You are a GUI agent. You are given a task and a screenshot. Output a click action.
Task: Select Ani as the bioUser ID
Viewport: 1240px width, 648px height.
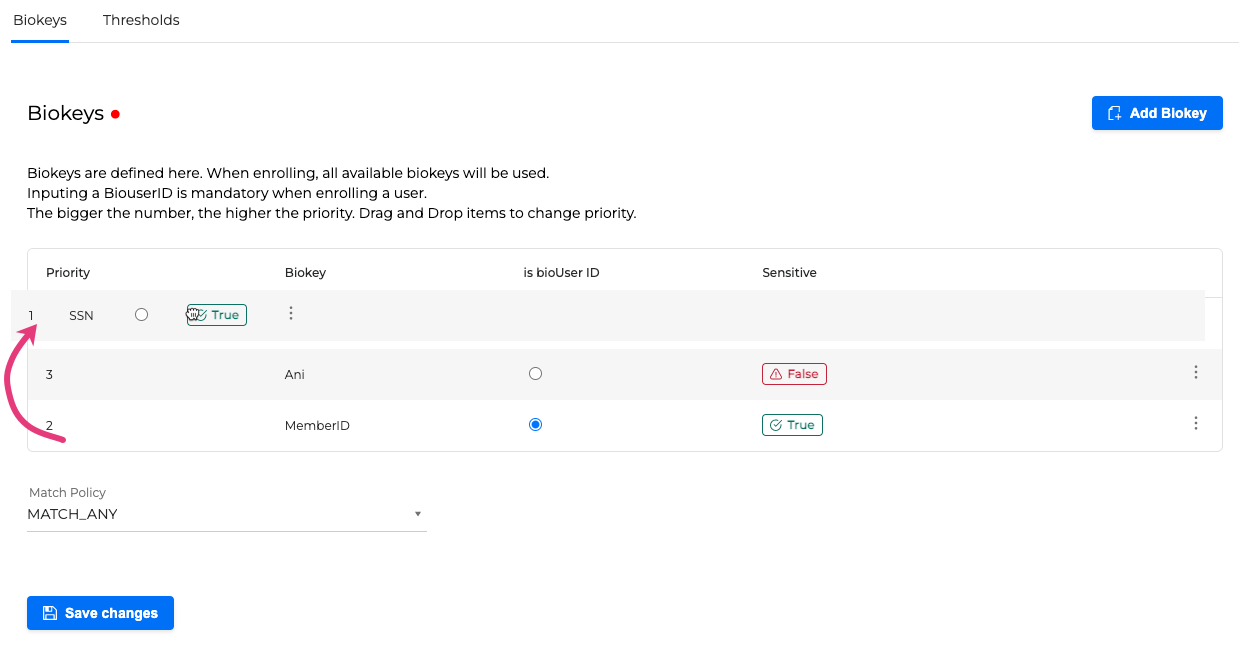[535, 374]
